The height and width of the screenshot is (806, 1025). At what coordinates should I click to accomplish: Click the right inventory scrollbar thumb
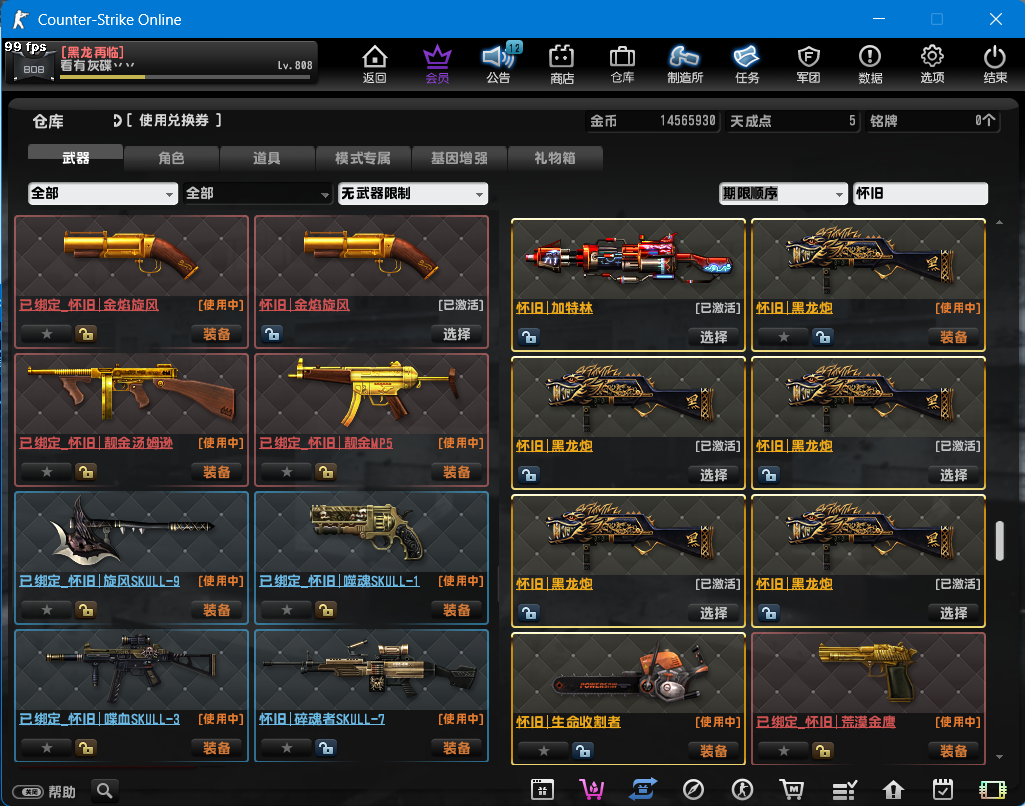click(x=999, y=541)
